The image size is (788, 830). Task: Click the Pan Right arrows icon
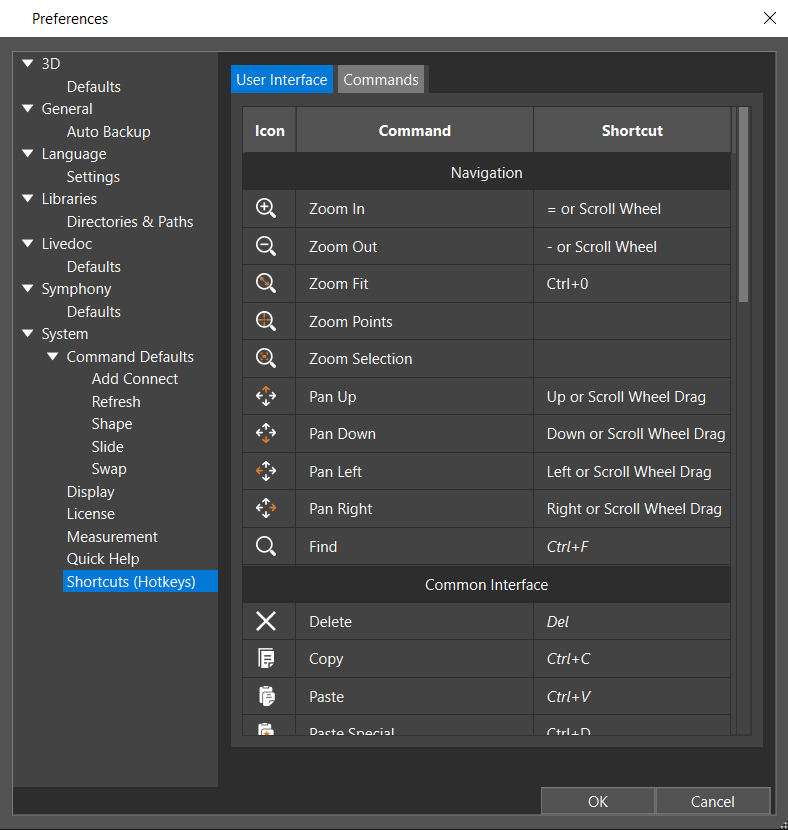click(266, 508)
